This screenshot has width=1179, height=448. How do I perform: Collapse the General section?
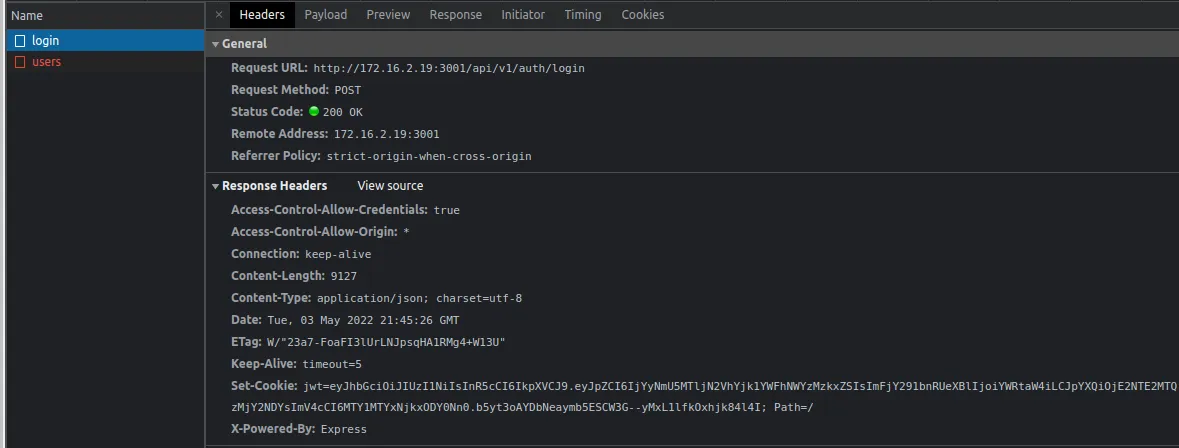coord(215,44)
